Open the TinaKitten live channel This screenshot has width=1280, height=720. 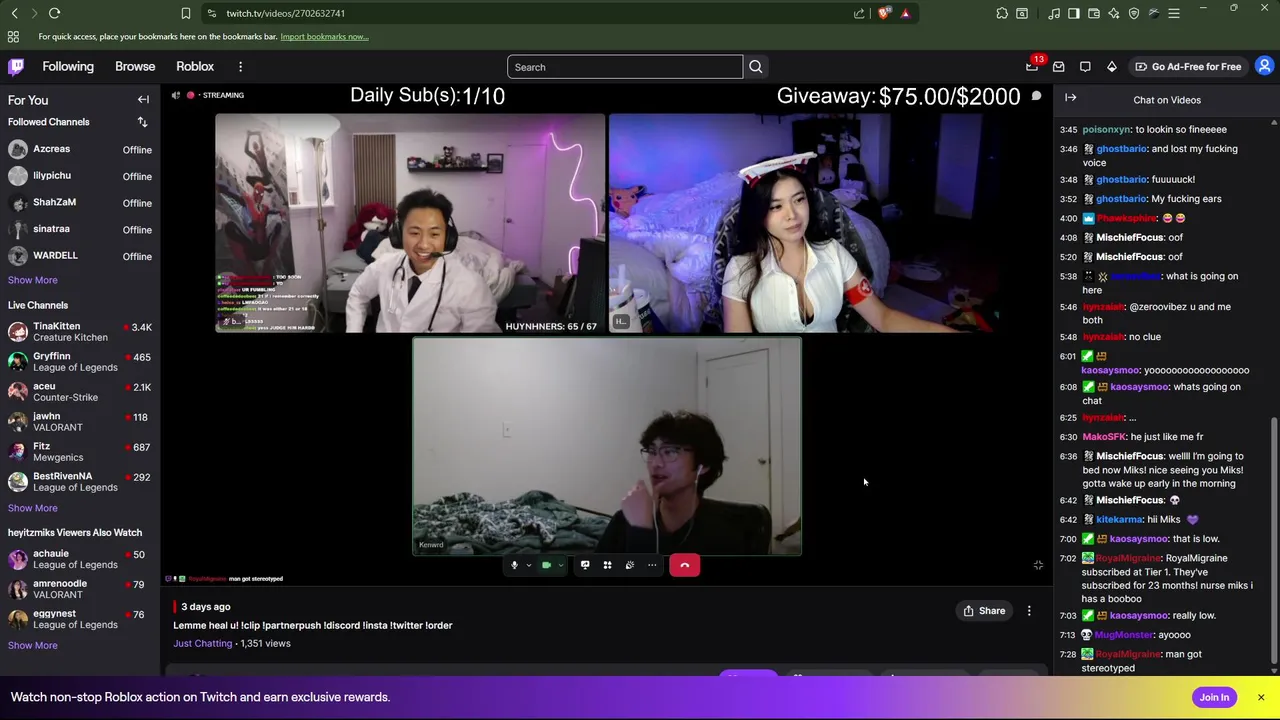pyautogui.click(x=80, y=331)
